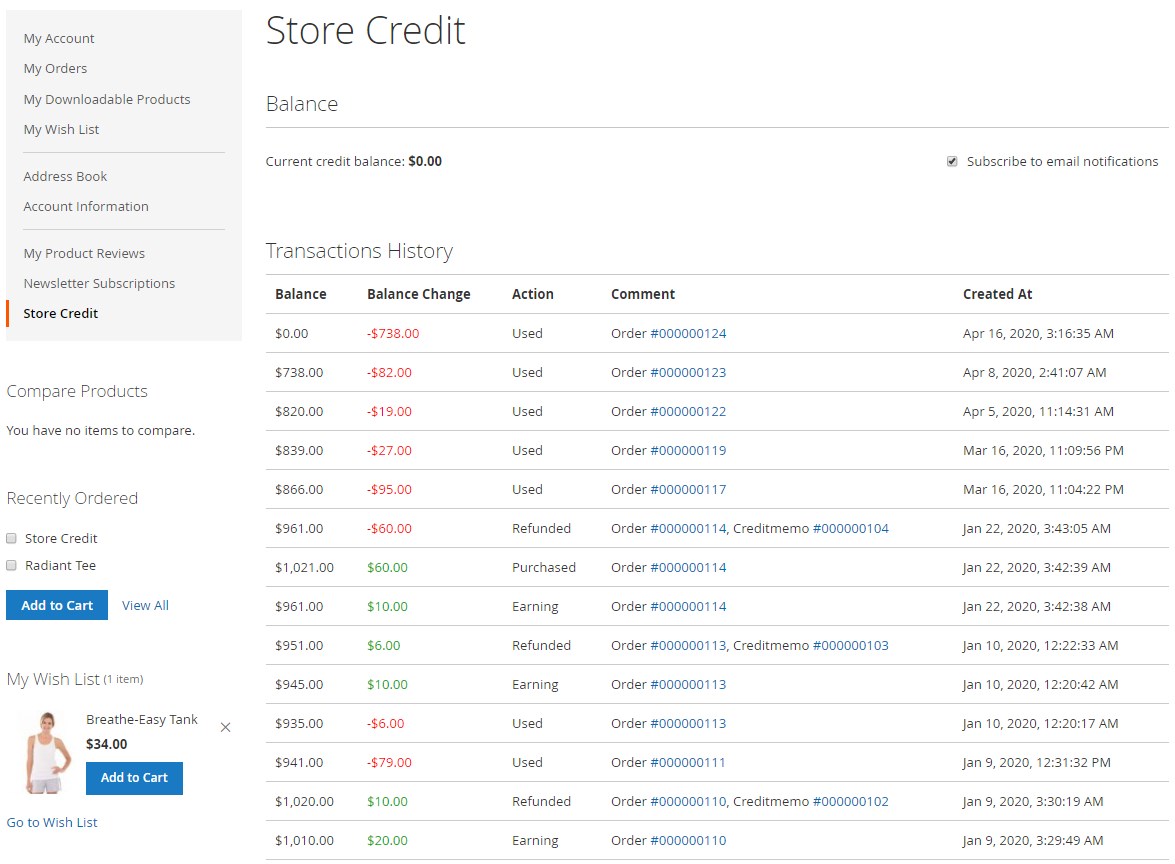Click View All recently ordered link

coord(145,605)
